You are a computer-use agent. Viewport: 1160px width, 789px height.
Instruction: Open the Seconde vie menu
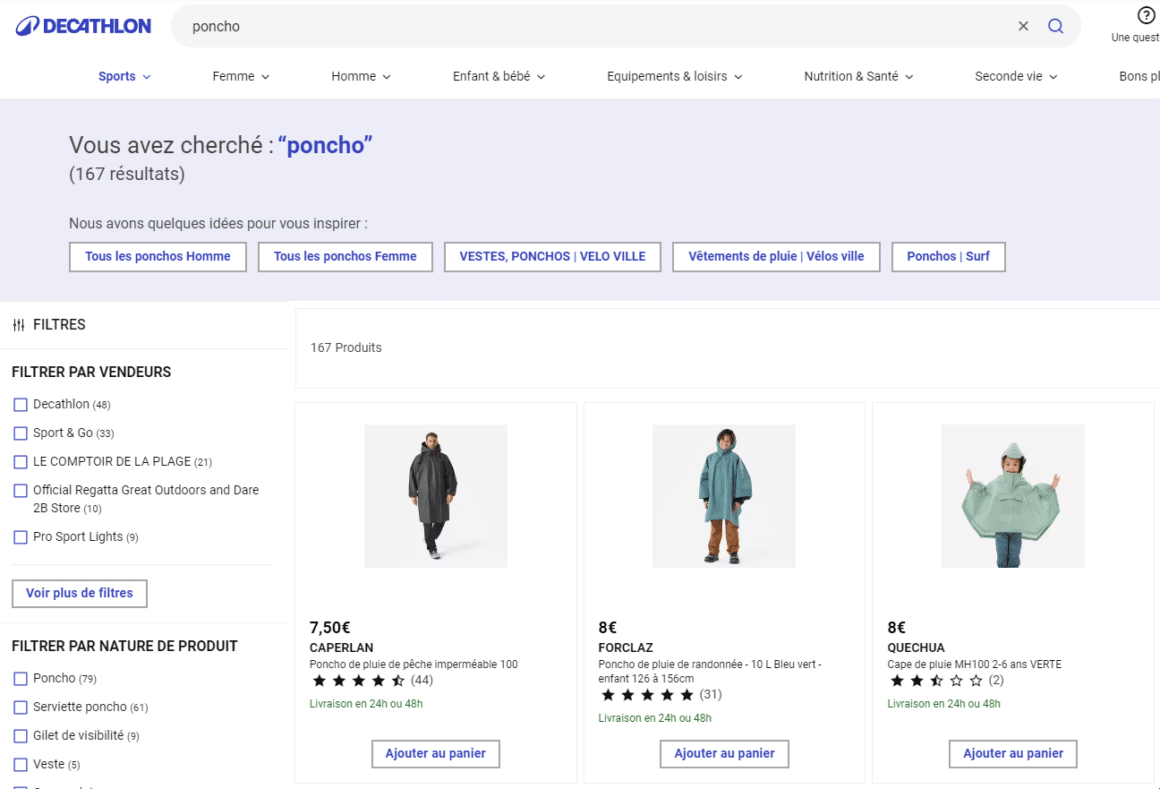(x=1015, y=77)
